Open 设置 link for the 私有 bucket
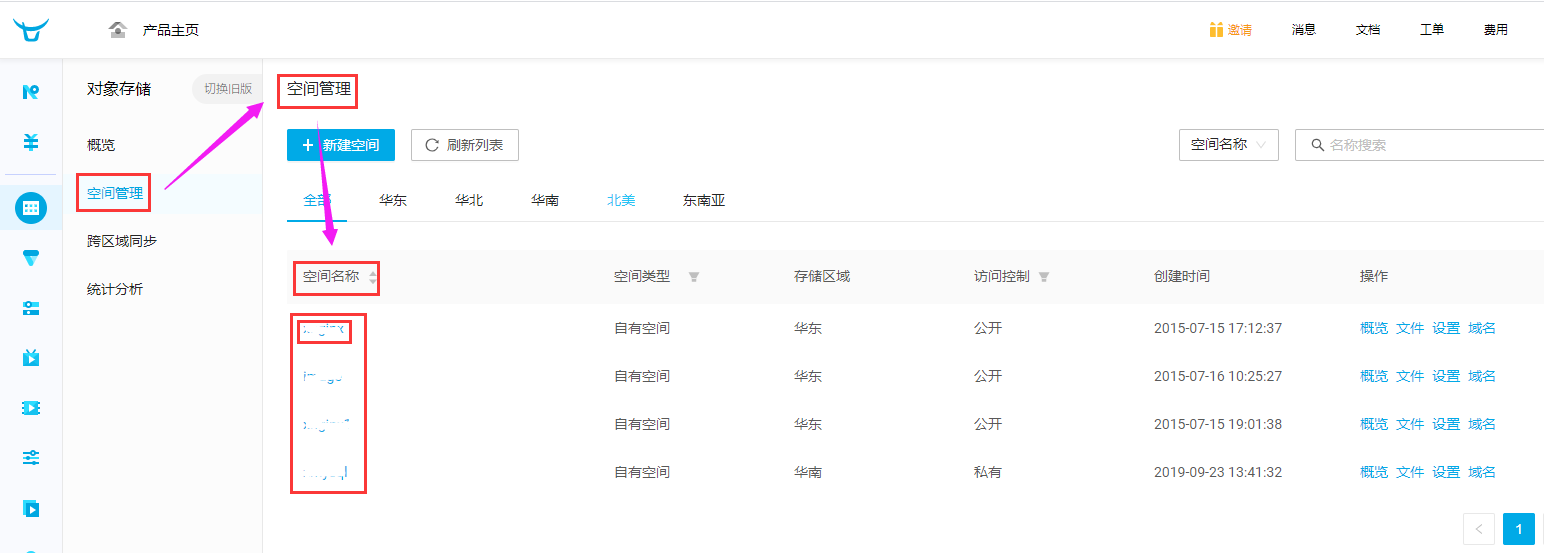Image resolution: width=1544 pixels, height=553 pixels. point(1446,472)
